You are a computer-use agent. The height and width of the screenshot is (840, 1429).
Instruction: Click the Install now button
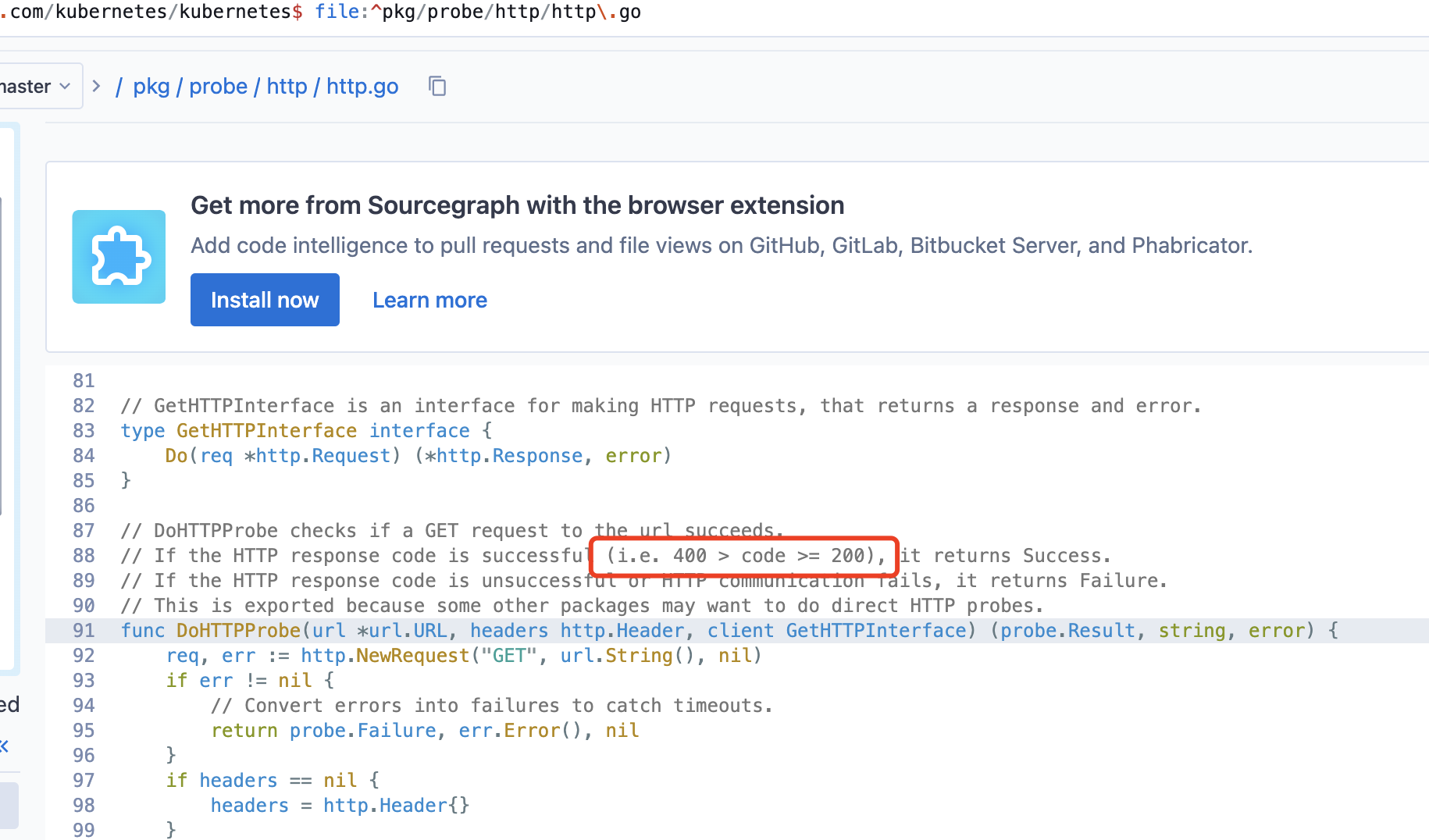click(x=265, y=300)
